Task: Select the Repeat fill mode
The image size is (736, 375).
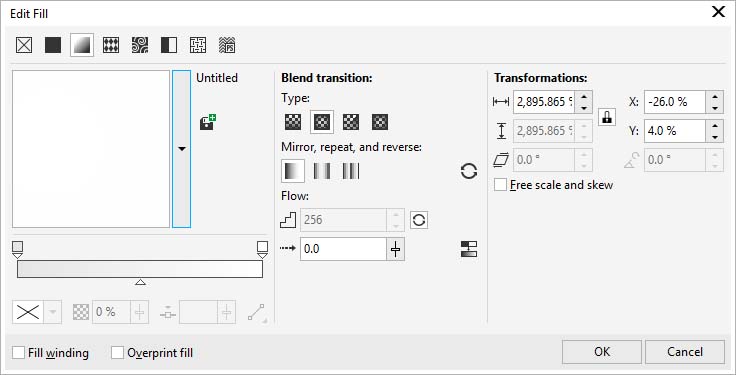Action: tap(351, 171)
